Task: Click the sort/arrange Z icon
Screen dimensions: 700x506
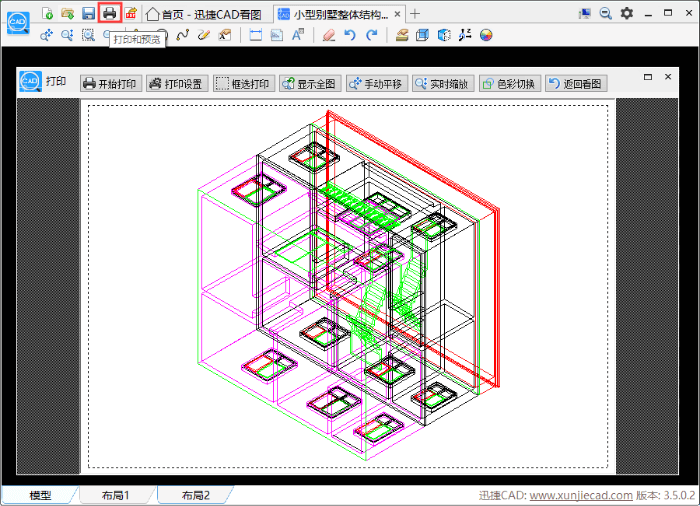Action: 465,35
